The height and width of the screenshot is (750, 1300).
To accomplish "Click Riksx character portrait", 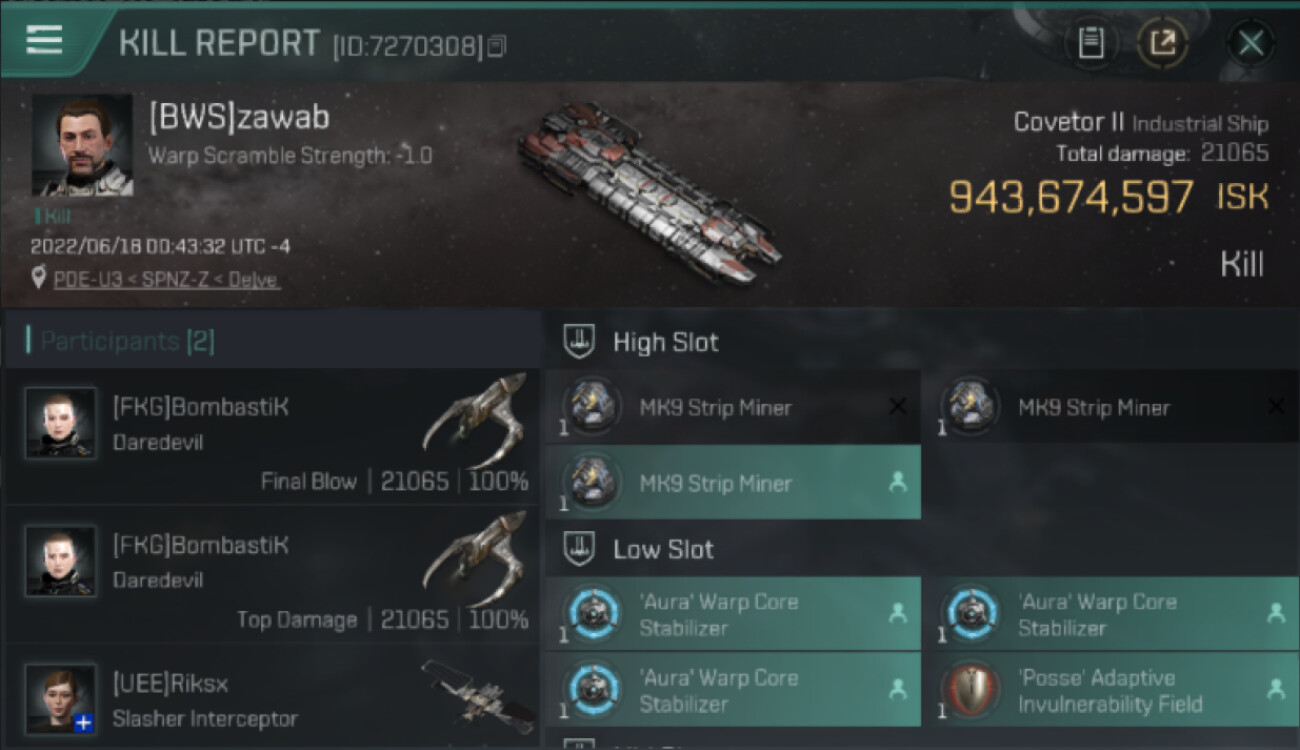I will [60, 699].
